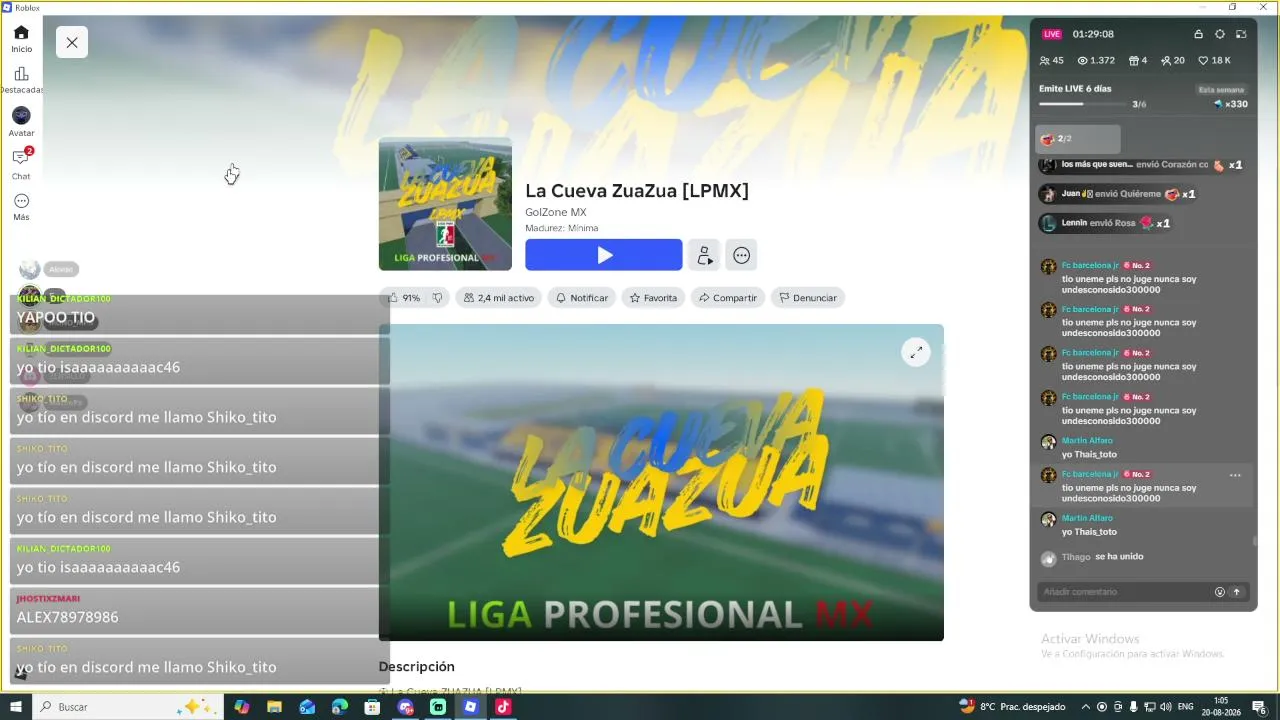The width and height of the screenshot is (1280, 720).
Task: Click the minimize-panel icon in LIVE header
Action: pos(1241,34)
